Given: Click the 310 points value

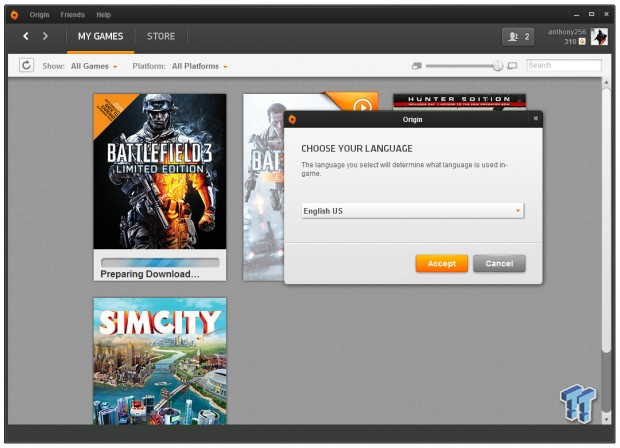Looking at the screenshot, I should pyautogui.click(x=570, y=42).
